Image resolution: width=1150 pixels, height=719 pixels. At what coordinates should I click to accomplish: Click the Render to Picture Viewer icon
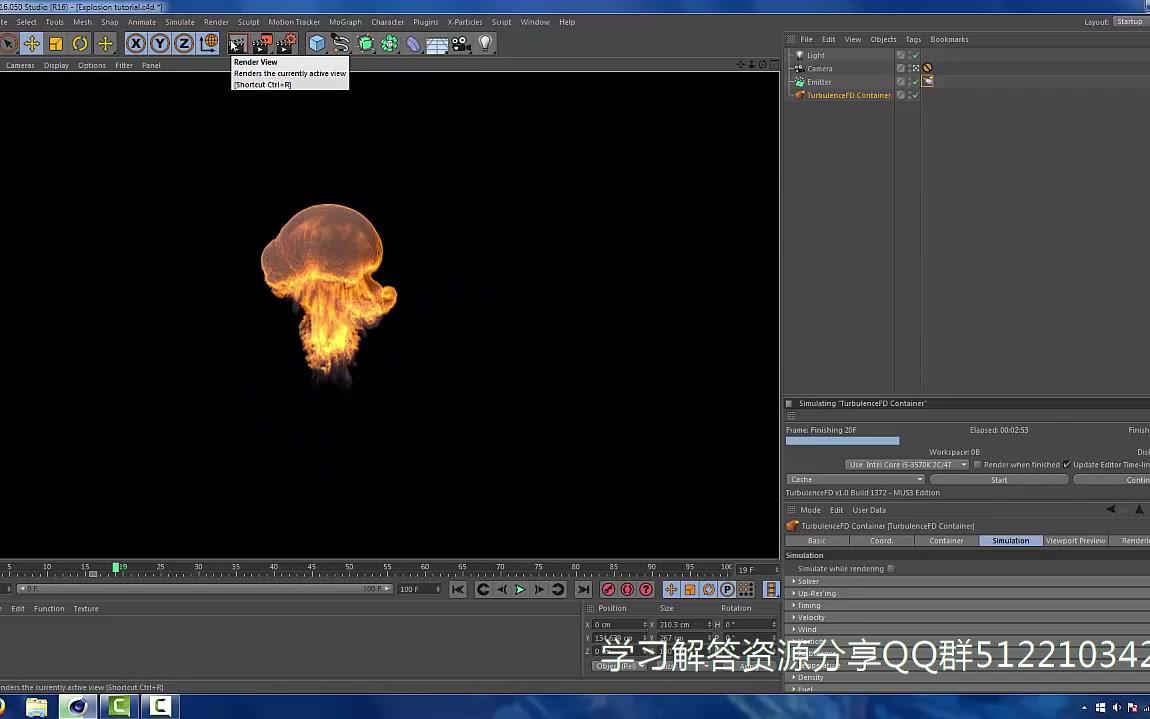pyautogui.click(x=262, y=43)
